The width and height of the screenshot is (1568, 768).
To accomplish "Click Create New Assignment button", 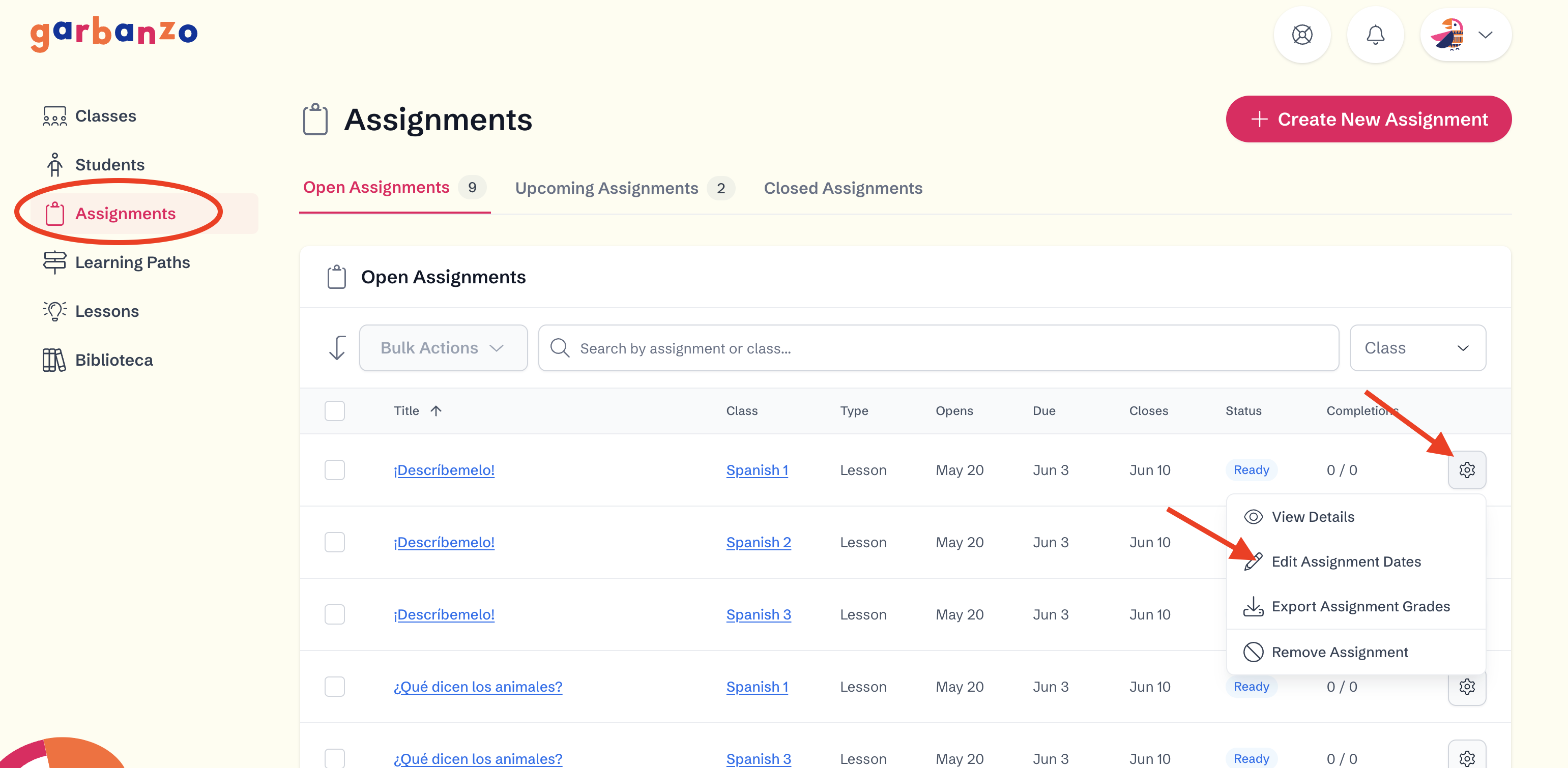I will point(1368,120).
